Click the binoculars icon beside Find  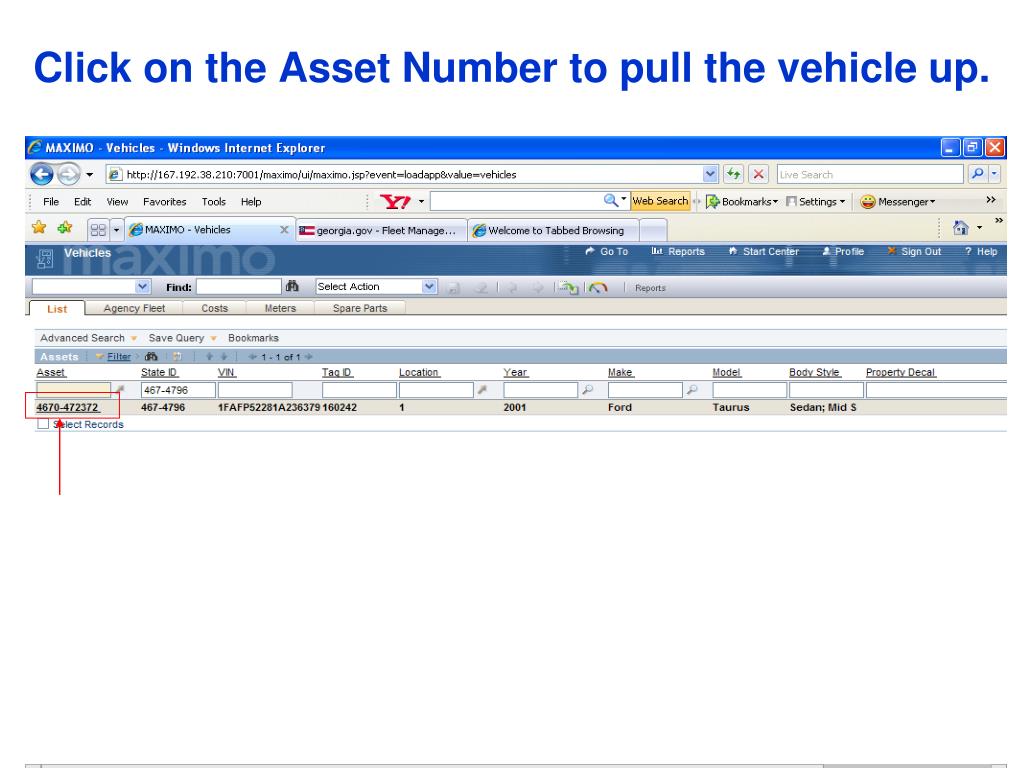tap(292, 286)
